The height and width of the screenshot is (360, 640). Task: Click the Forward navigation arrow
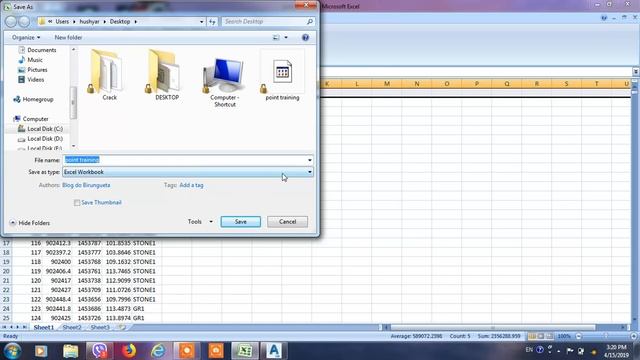point(24,22)
